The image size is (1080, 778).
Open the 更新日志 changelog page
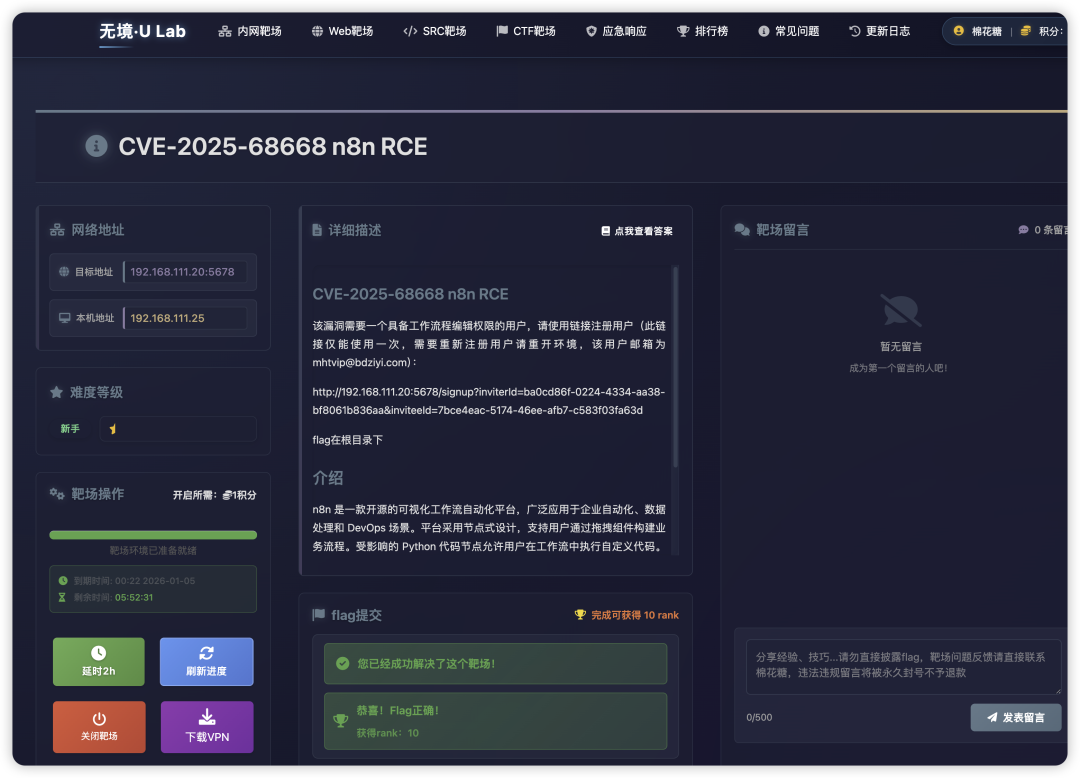point(880,31)
